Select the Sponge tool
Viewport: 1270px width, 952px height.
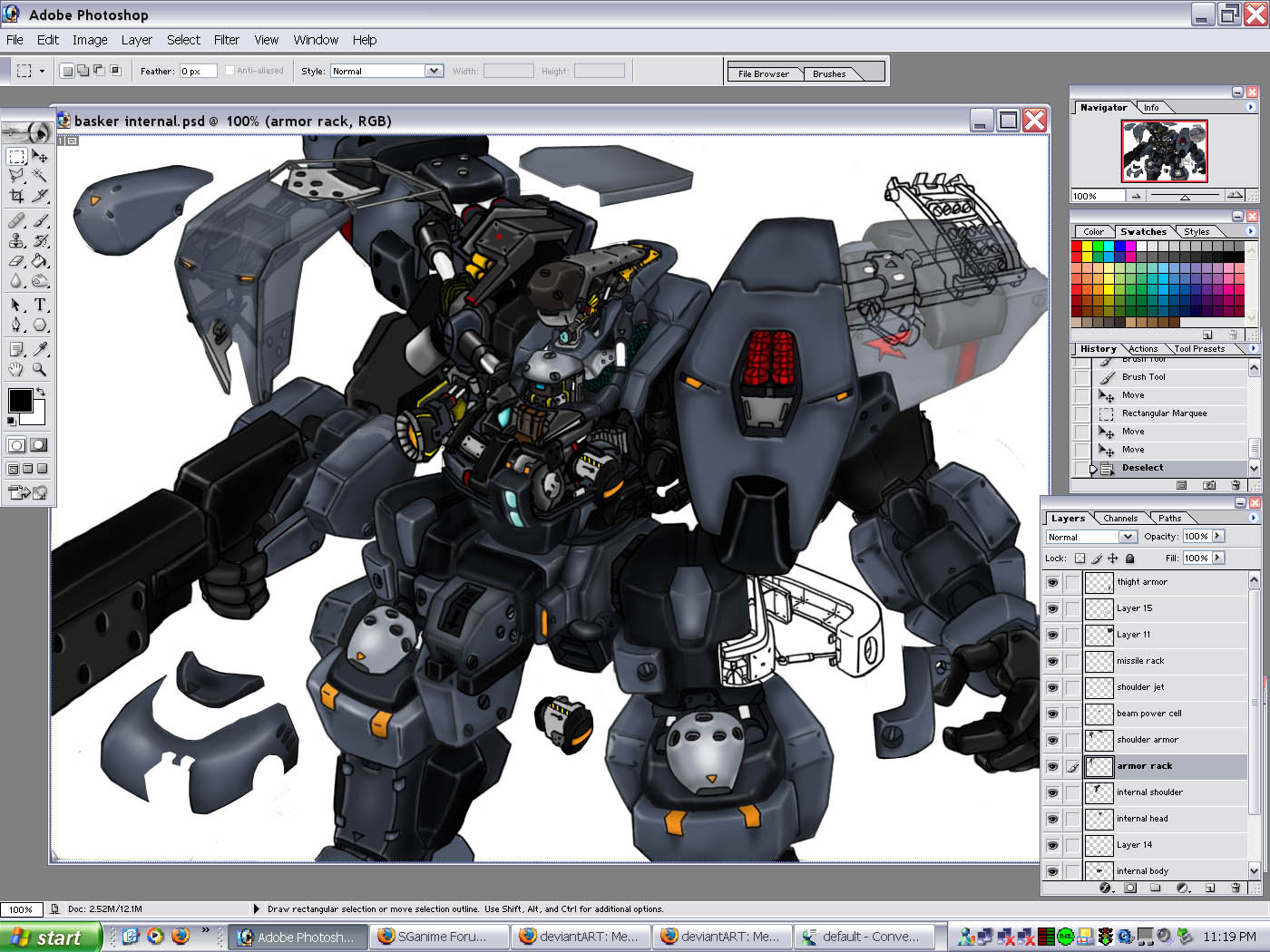40,280
